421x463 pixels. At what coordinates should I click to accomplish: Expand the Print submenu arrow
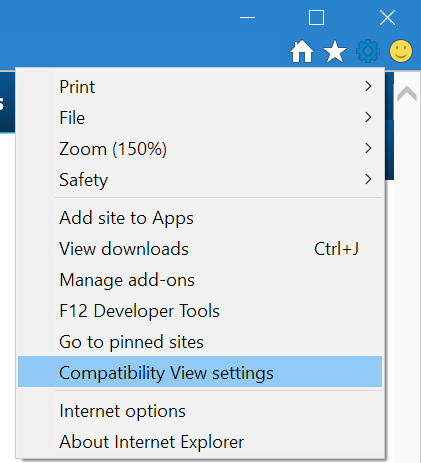pyautogui.click(x=368, y=86)
